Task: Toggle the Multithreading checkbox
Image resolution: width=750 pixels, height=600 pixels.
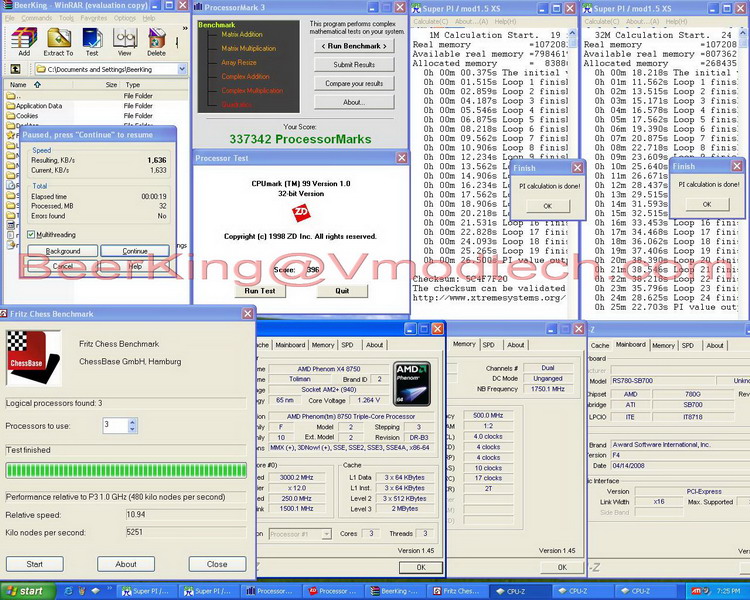Action: click(31, 234)
